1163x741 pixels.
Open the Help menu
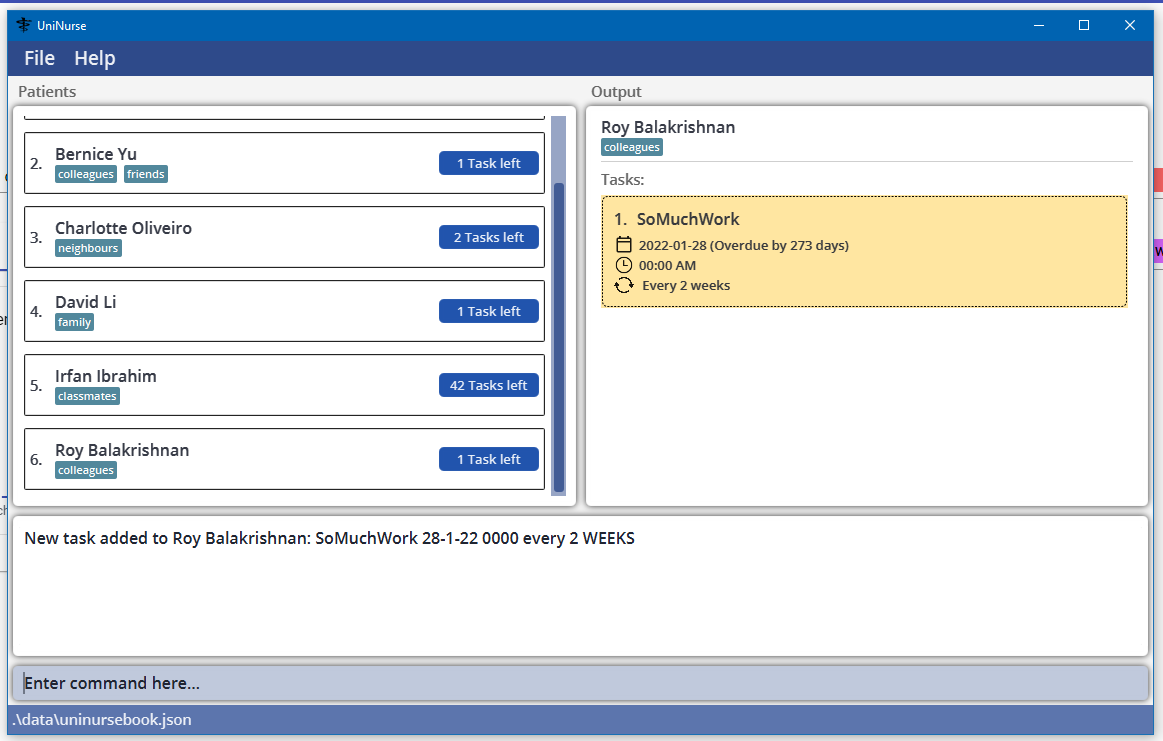tap(94, 58)
